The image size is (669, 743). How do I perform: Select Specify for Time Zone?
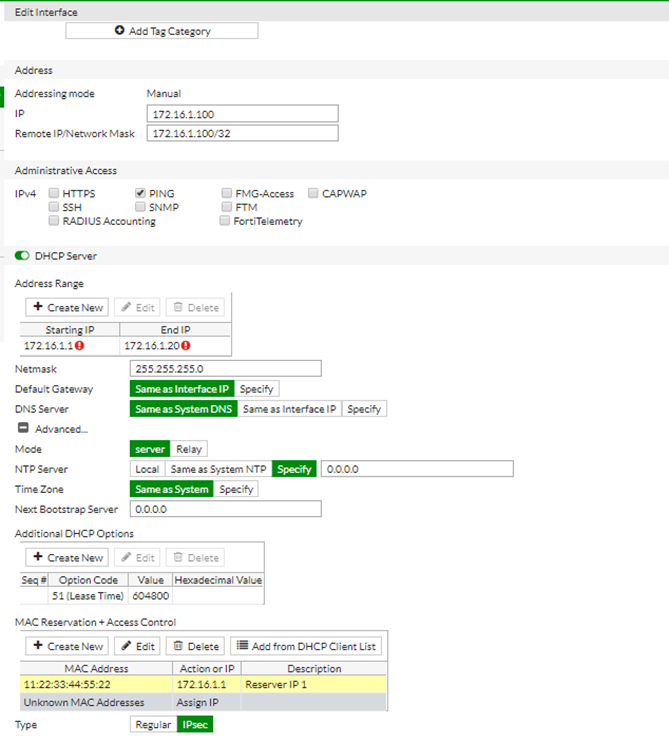tap(236, 489)
